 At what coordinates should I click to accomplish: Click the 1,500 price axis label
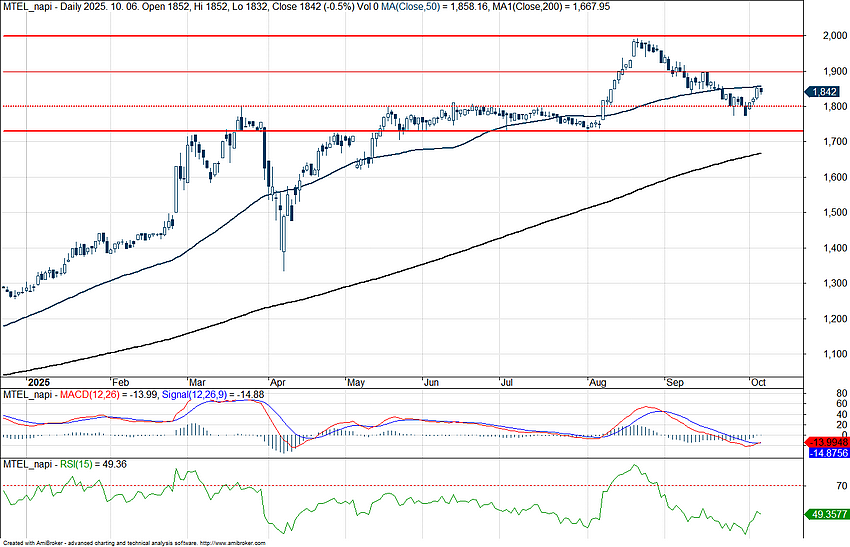tap(824, 213)
